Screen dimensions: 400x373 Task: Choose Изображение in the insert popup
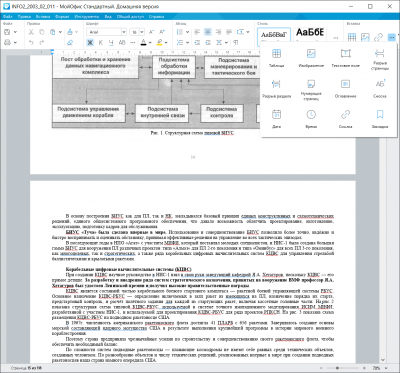click(311, 58)
